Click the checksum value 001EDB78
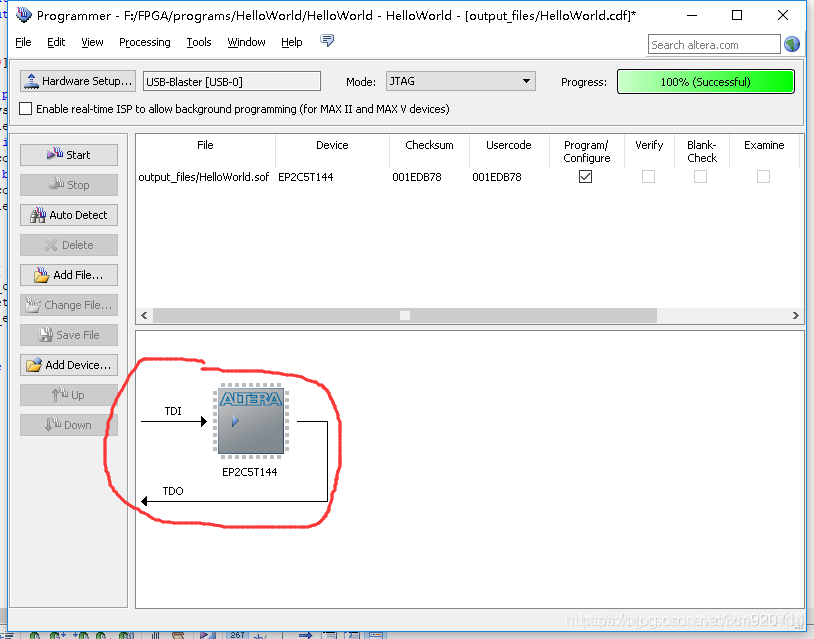The width and height of the screenshot is (814, 639). point(417,177)
